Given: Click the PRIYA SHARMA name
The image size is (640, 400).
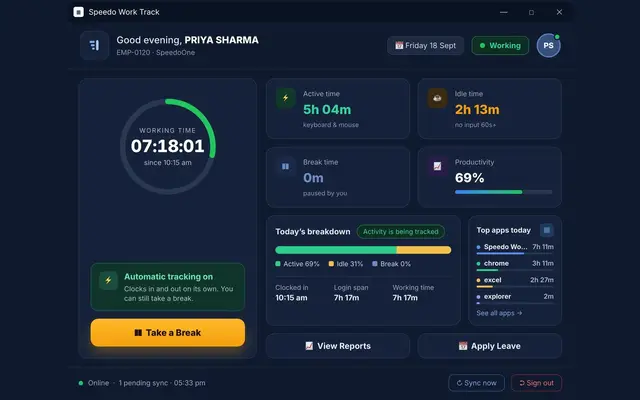Looking at the screenshot, I should (x=221, y=40).
